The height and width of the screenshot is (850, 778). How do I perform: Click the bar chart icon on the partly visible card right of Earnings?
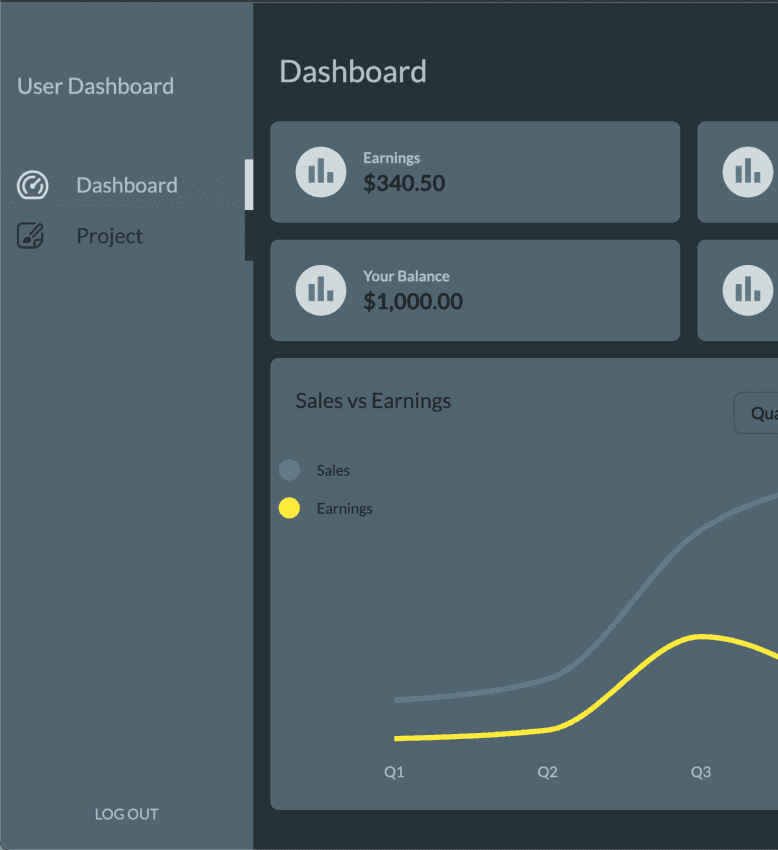748,172
